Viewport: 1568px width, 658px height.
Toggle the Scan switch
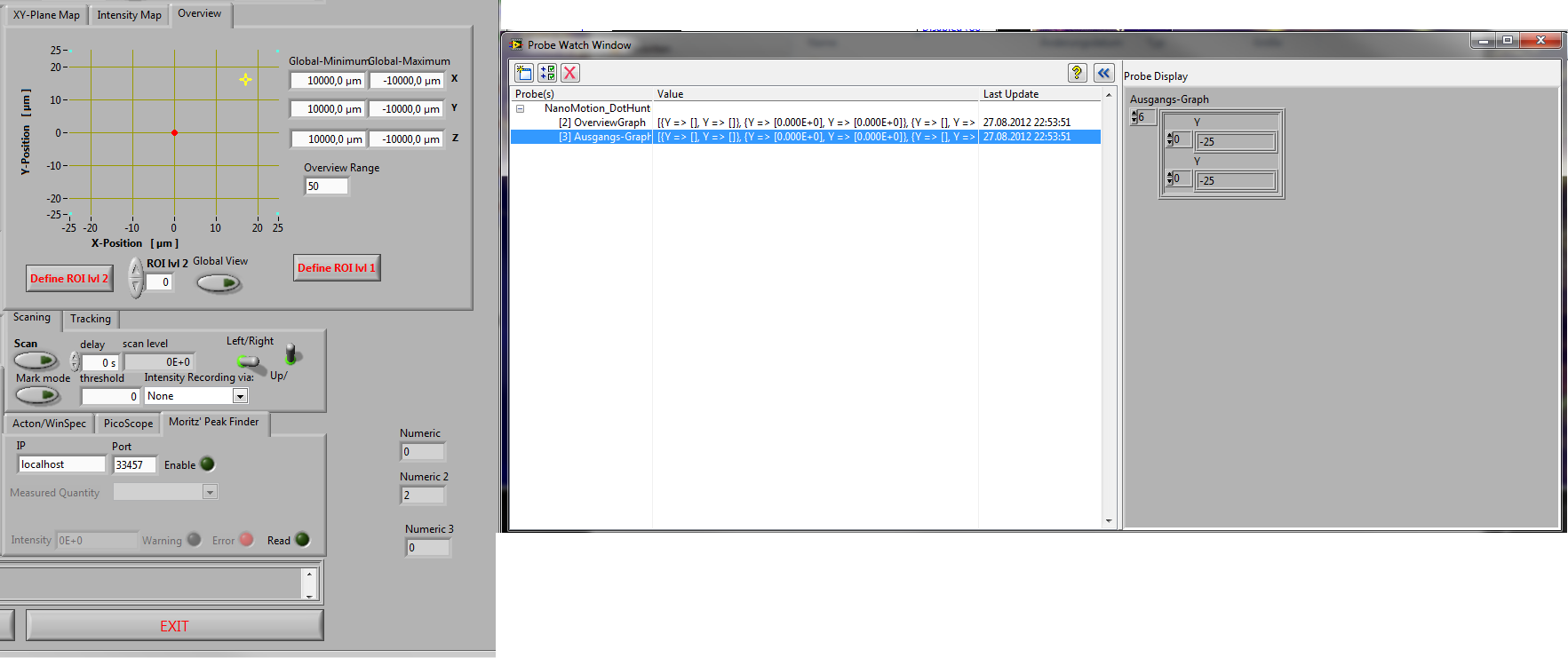(36, 361)
